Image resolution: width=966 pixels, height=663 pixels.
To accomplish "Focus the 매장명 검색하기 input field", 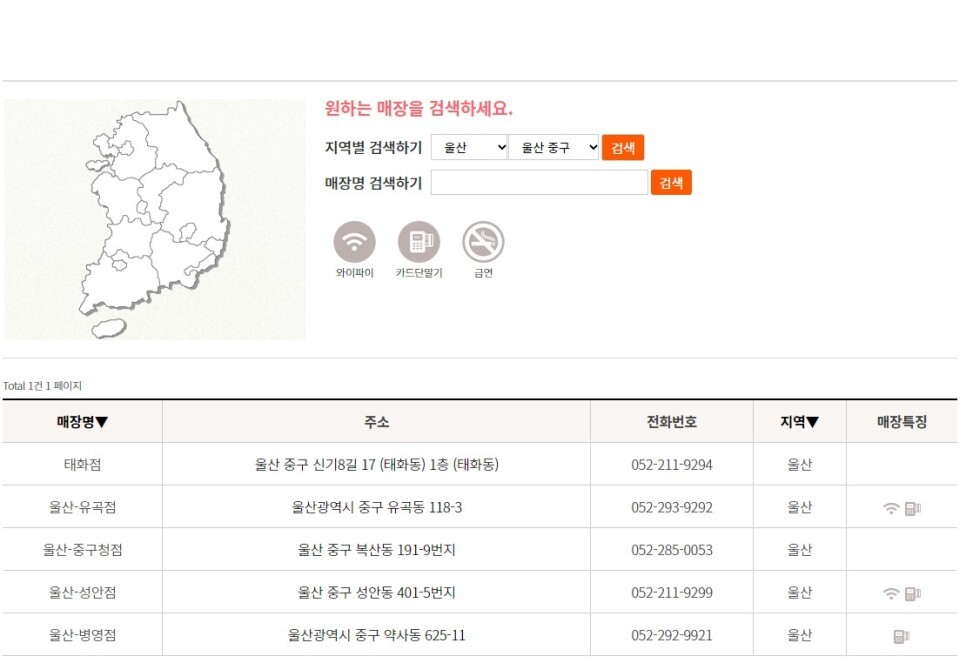I will point(539,182).
